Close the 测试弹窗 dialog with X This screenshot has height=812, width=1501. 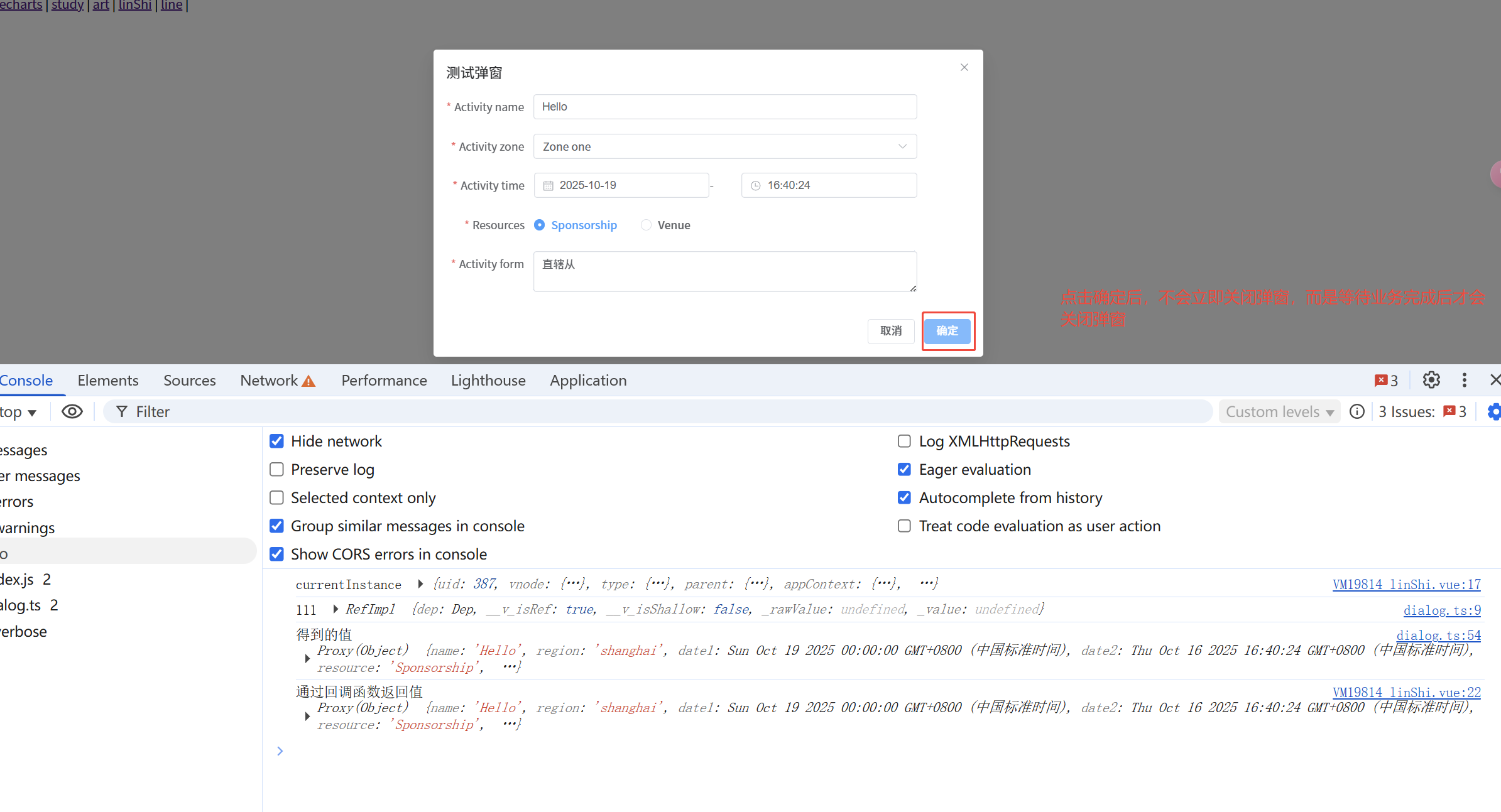(x=964, y=67)
